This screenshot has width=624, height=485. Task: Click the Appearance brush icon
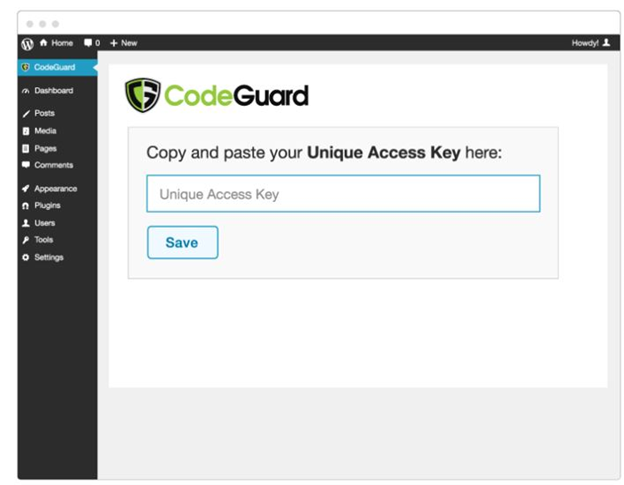click(26, 189)
